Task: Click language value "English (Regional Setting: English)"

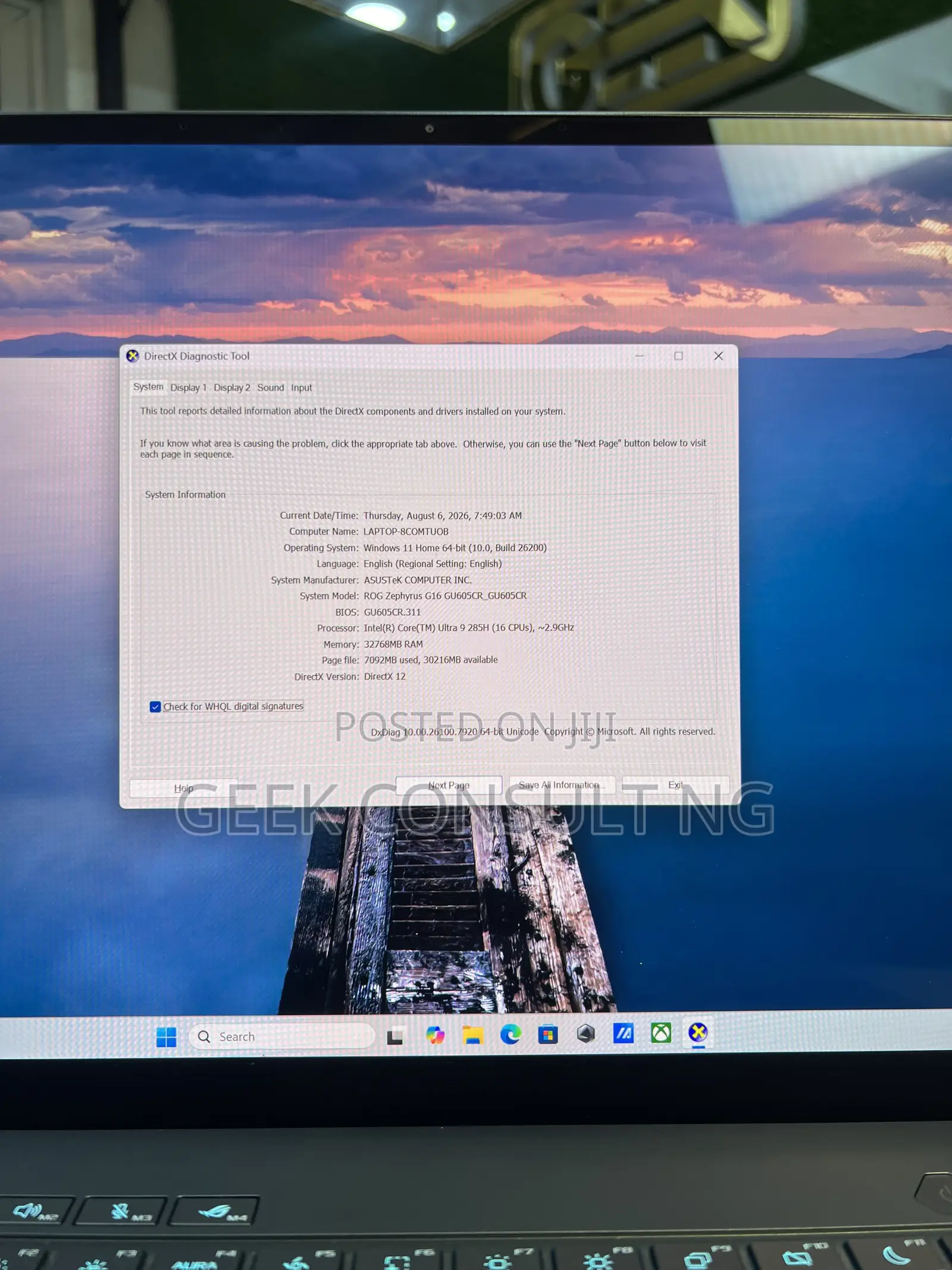Action: (x=433, y=564)
